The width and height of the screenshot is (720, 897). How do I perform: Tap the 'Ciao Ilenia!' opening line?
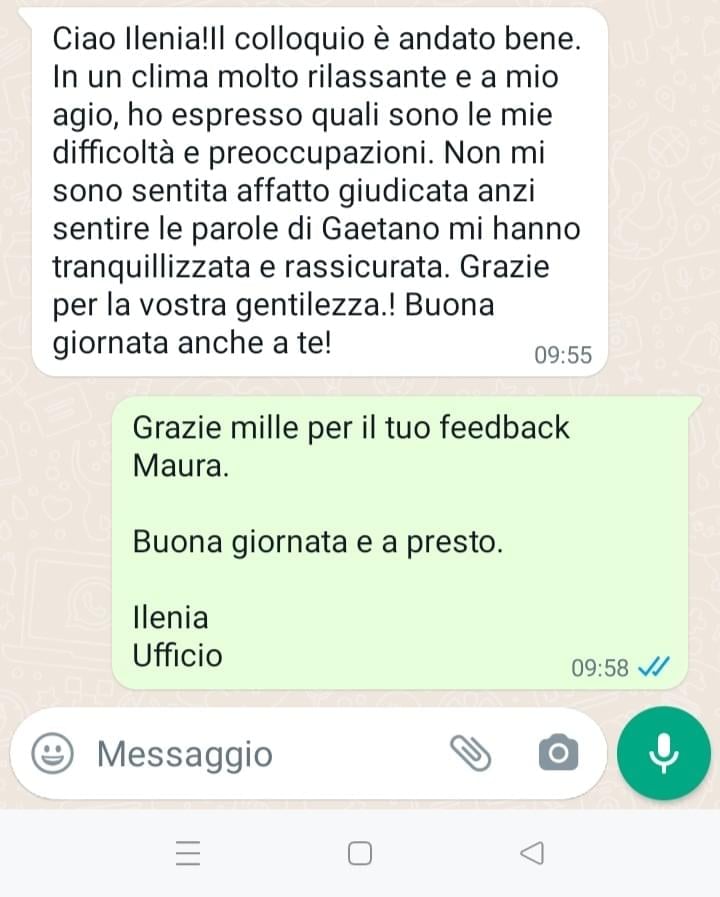(x=132, y=39)
